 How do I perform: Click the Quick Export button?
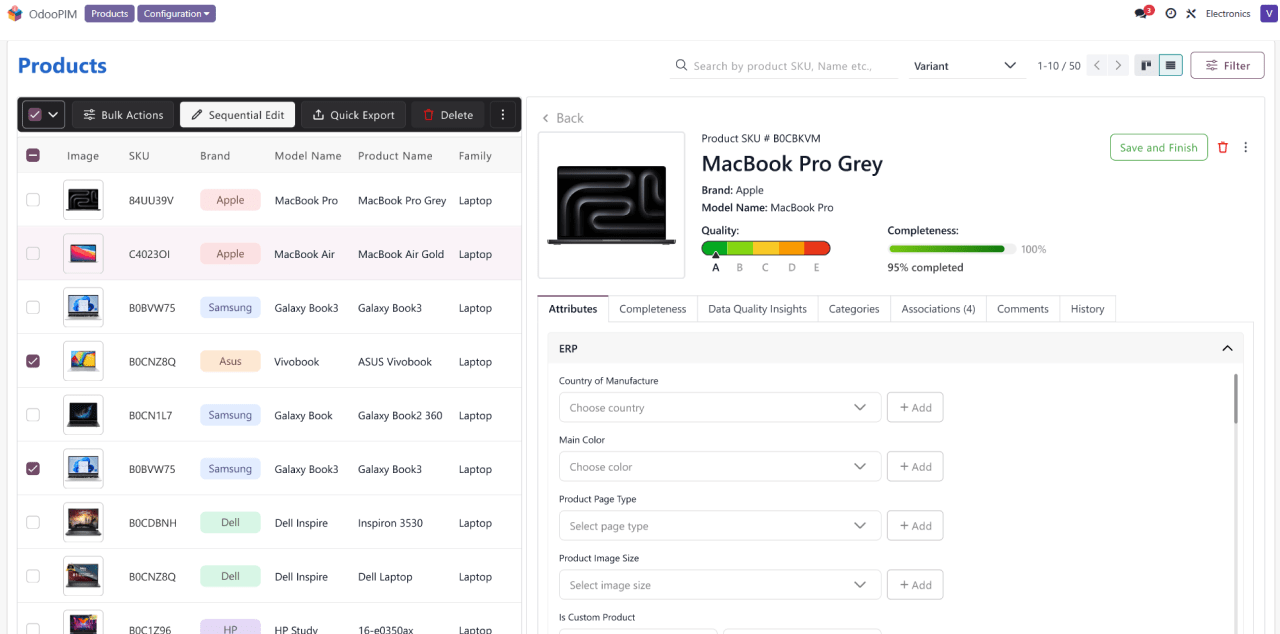[x=353, y=115]
